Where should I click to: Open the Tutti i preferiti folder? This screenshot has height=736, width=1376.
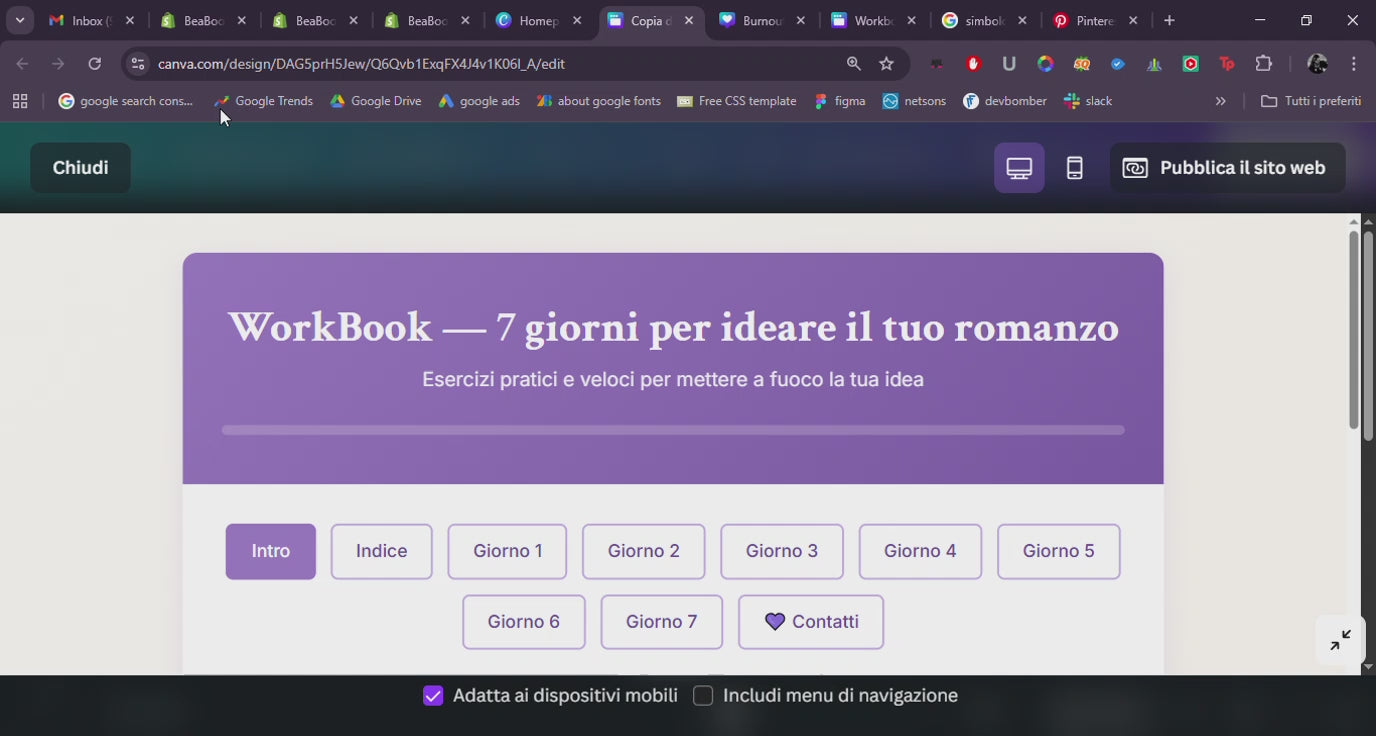[x=1311, y=100]
